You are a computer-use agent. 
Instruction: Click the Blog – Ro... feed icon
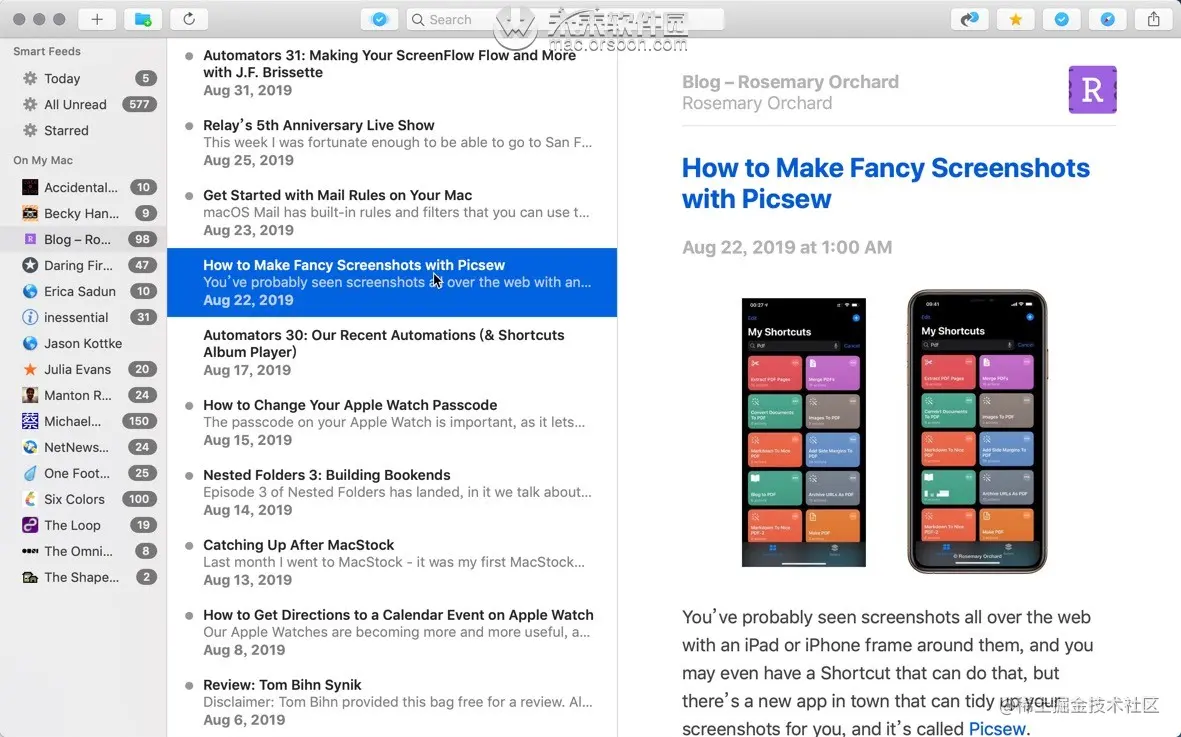pos(30,239)
